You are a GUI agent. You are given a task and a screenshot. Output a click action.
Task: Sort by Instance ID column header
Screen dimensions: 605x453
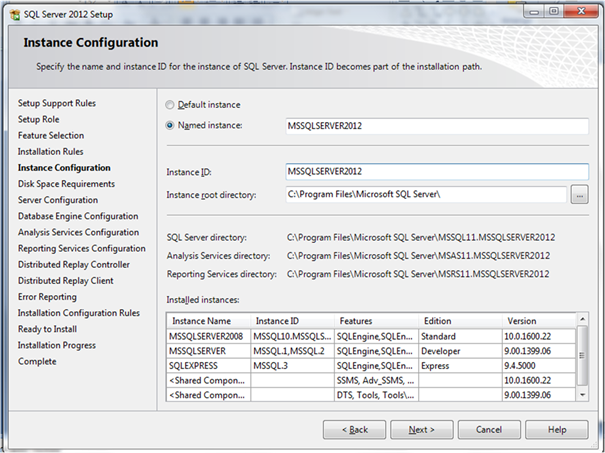pos(292,321)
